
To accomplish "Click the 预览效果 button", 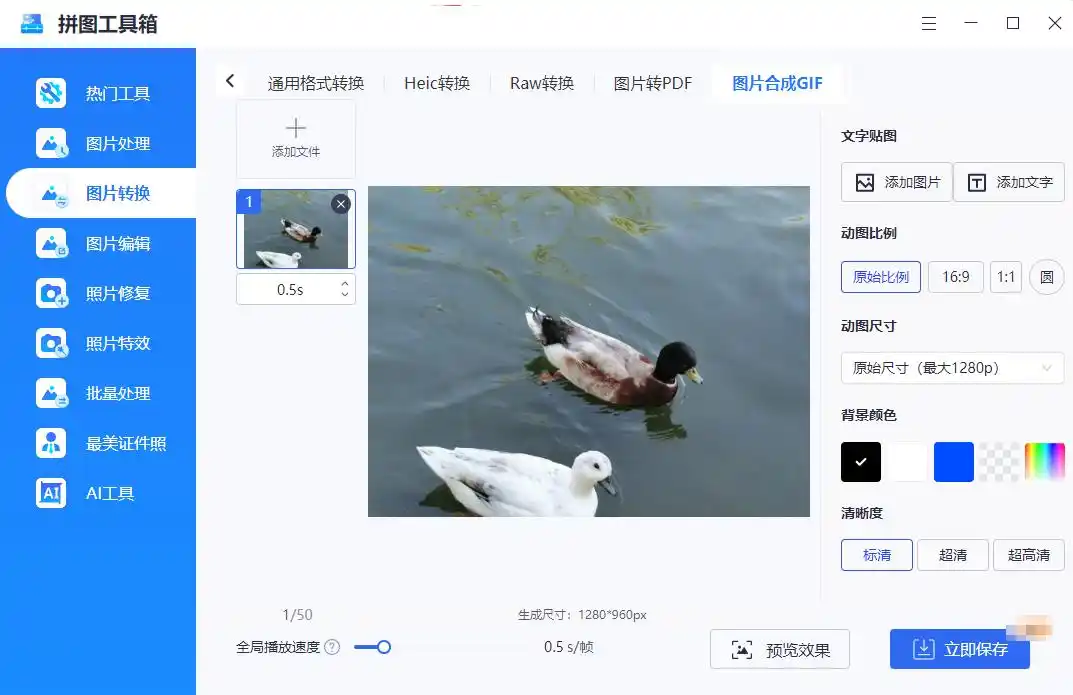I will (x=779, y=650).
